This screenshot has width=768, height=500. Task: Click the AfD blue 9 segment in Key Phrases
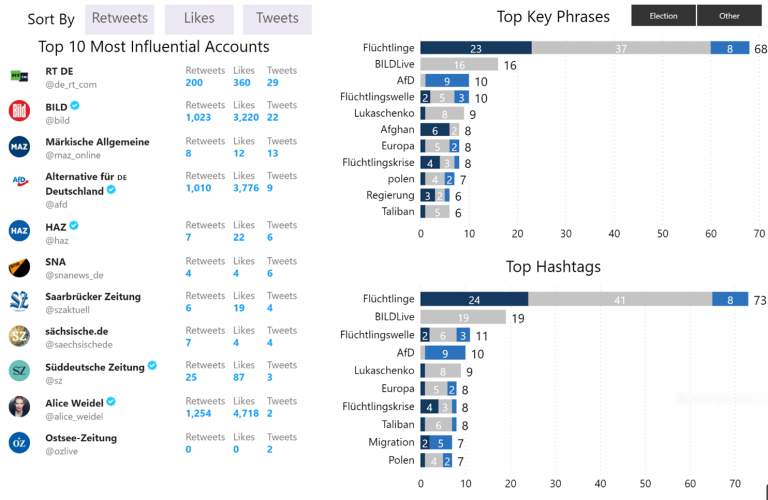447,81
